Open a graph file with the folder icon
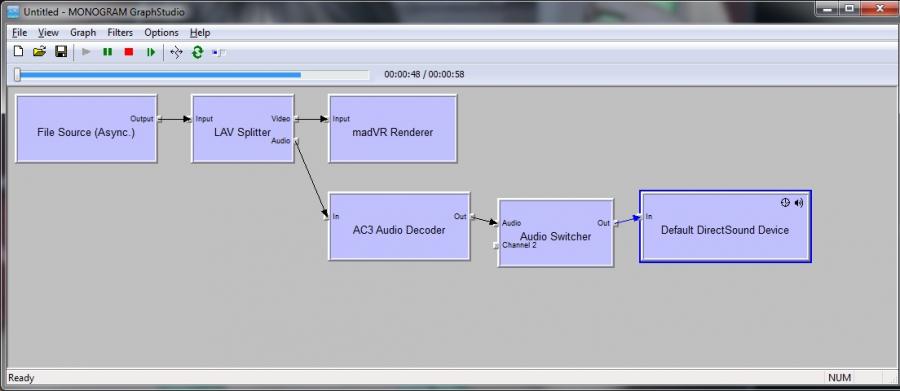 pos(39,52)
